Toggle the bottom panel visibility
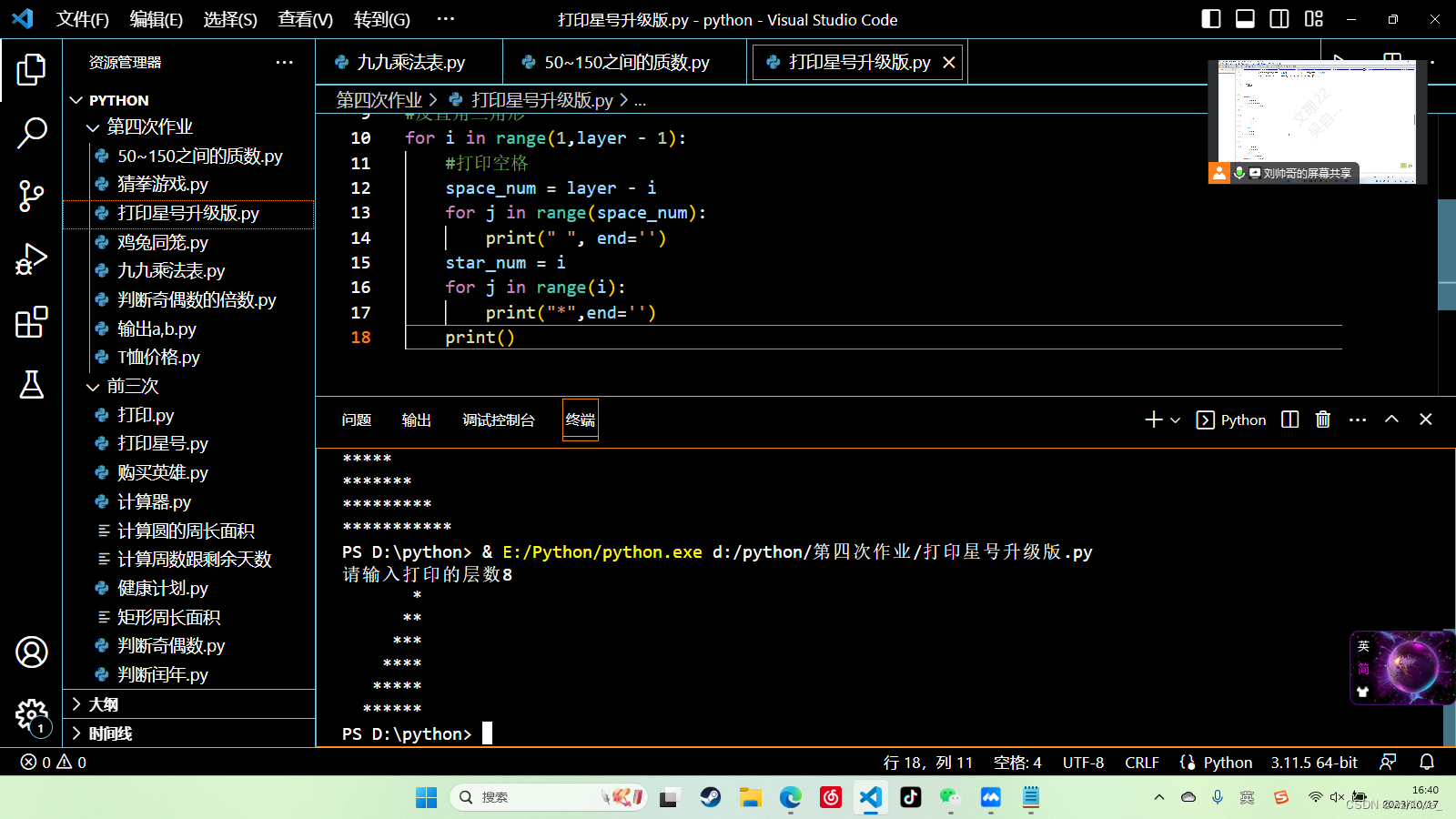This screenshot has width=1456, height=819. pos(1245,19)
